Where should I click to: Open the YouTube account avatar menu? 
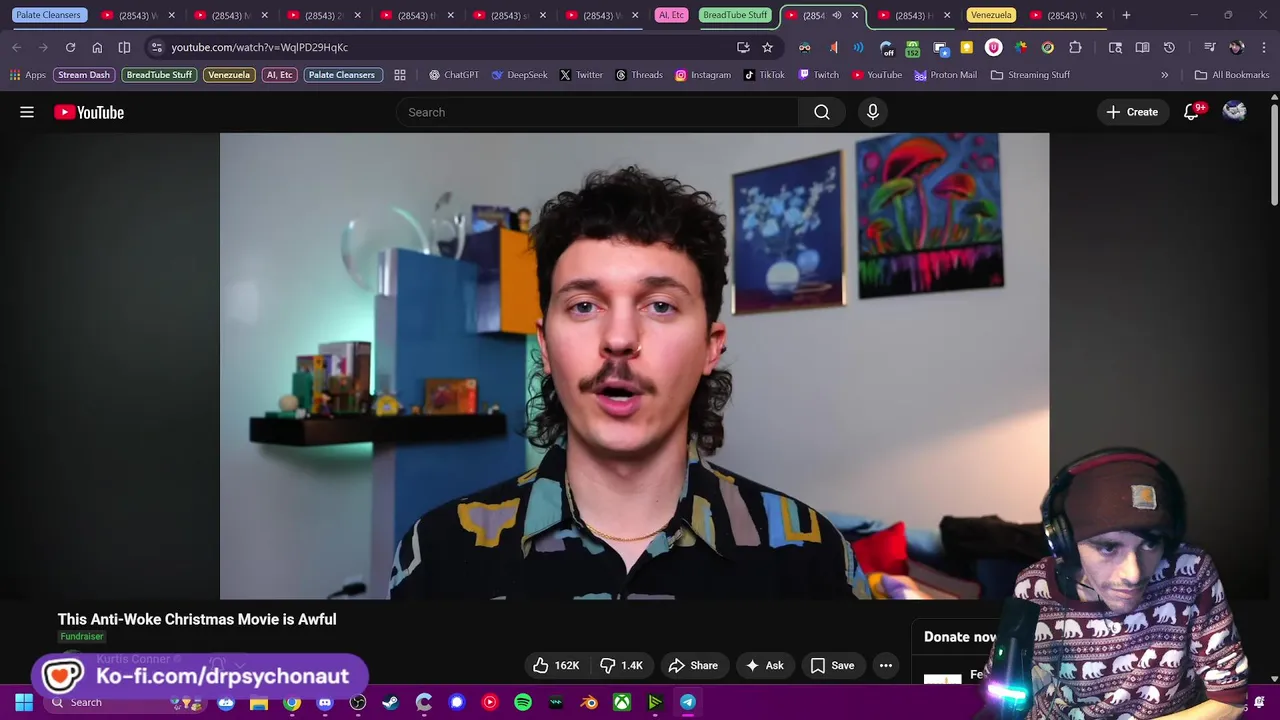(x=1235, y=112)
